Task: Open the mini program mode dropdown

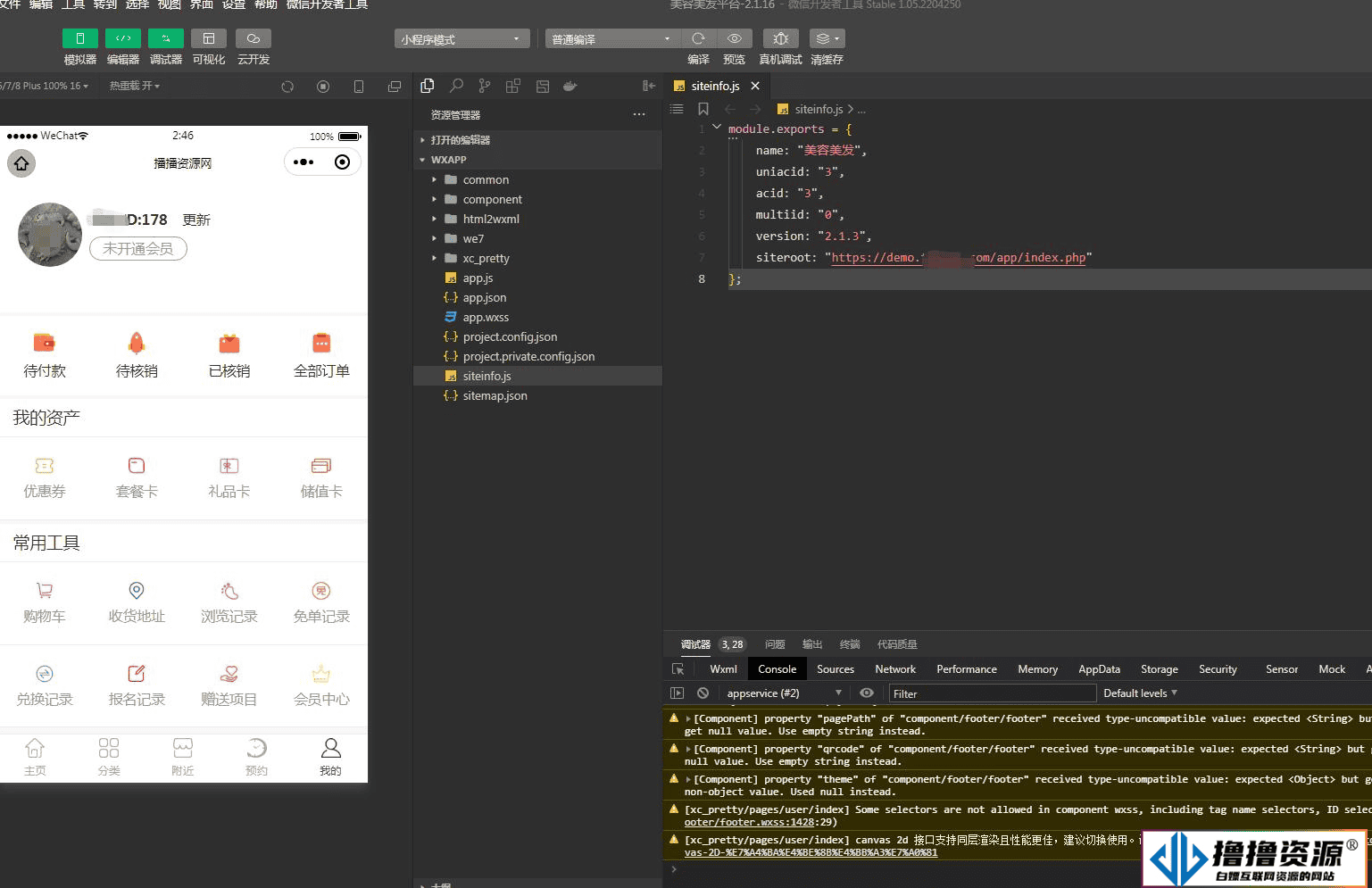Action: pos(461,39)
